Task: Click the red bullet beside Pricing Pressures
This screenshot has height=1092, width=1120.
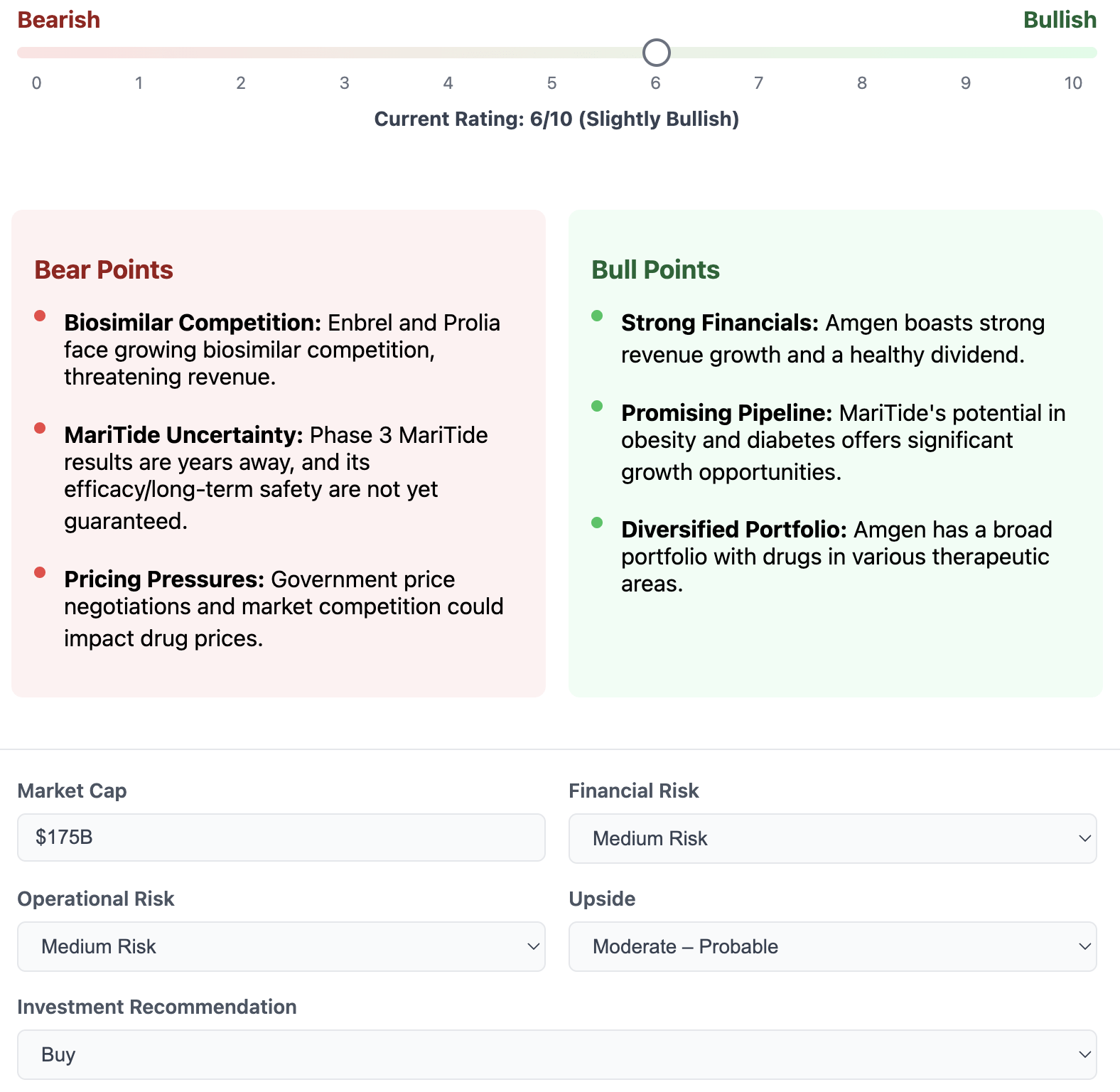Action: coord(41,572)
